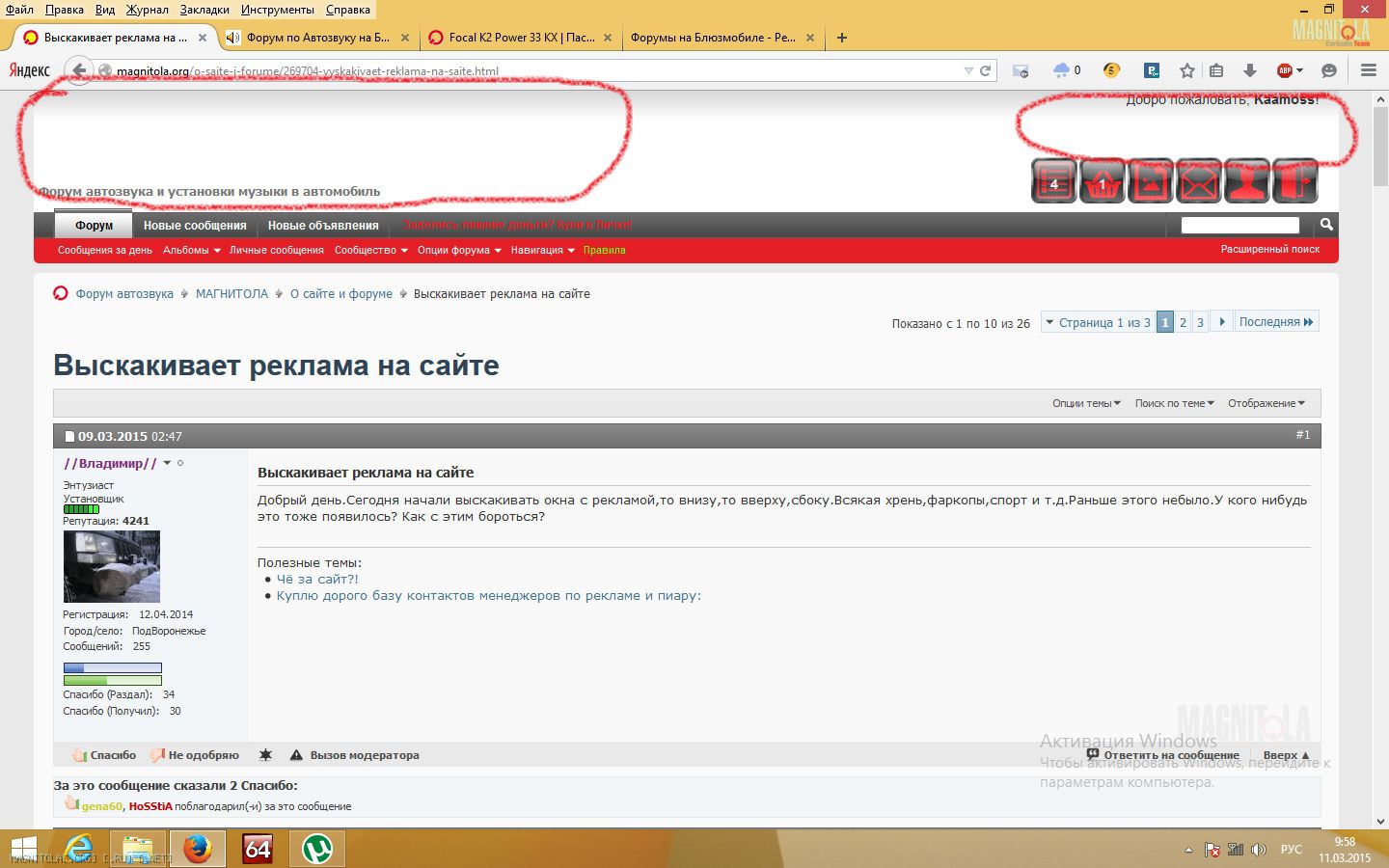1389x868 pixels.
Task: Click the volume icon in system tray
Action: [x=1259, y=850]
